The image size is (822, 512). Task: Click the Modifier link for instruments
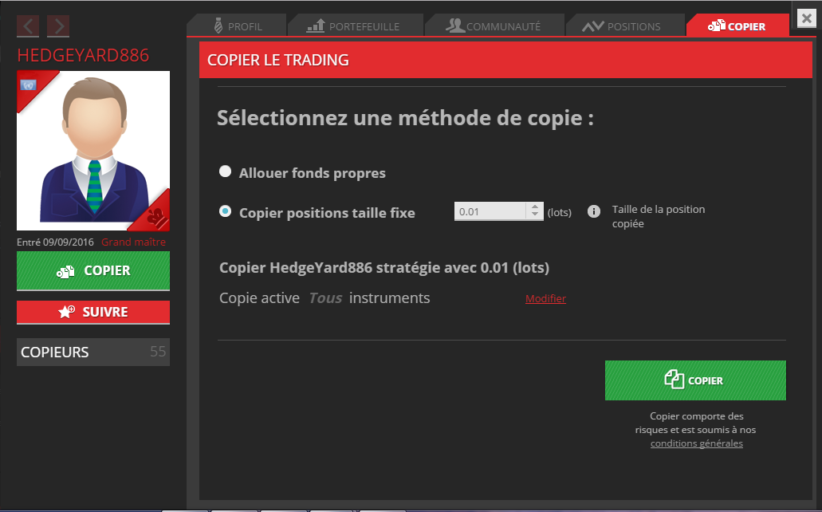[x=545, y=299]
